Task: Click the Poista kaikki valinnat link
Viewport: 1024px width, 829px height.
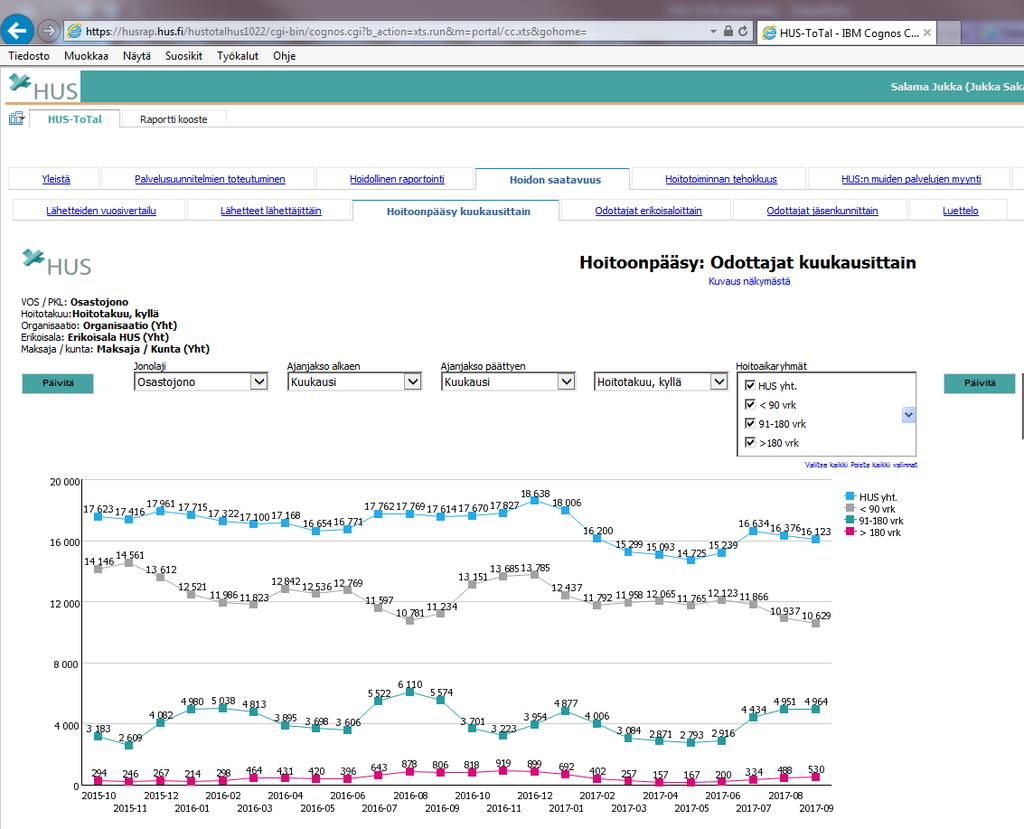Action: [884, 465]
